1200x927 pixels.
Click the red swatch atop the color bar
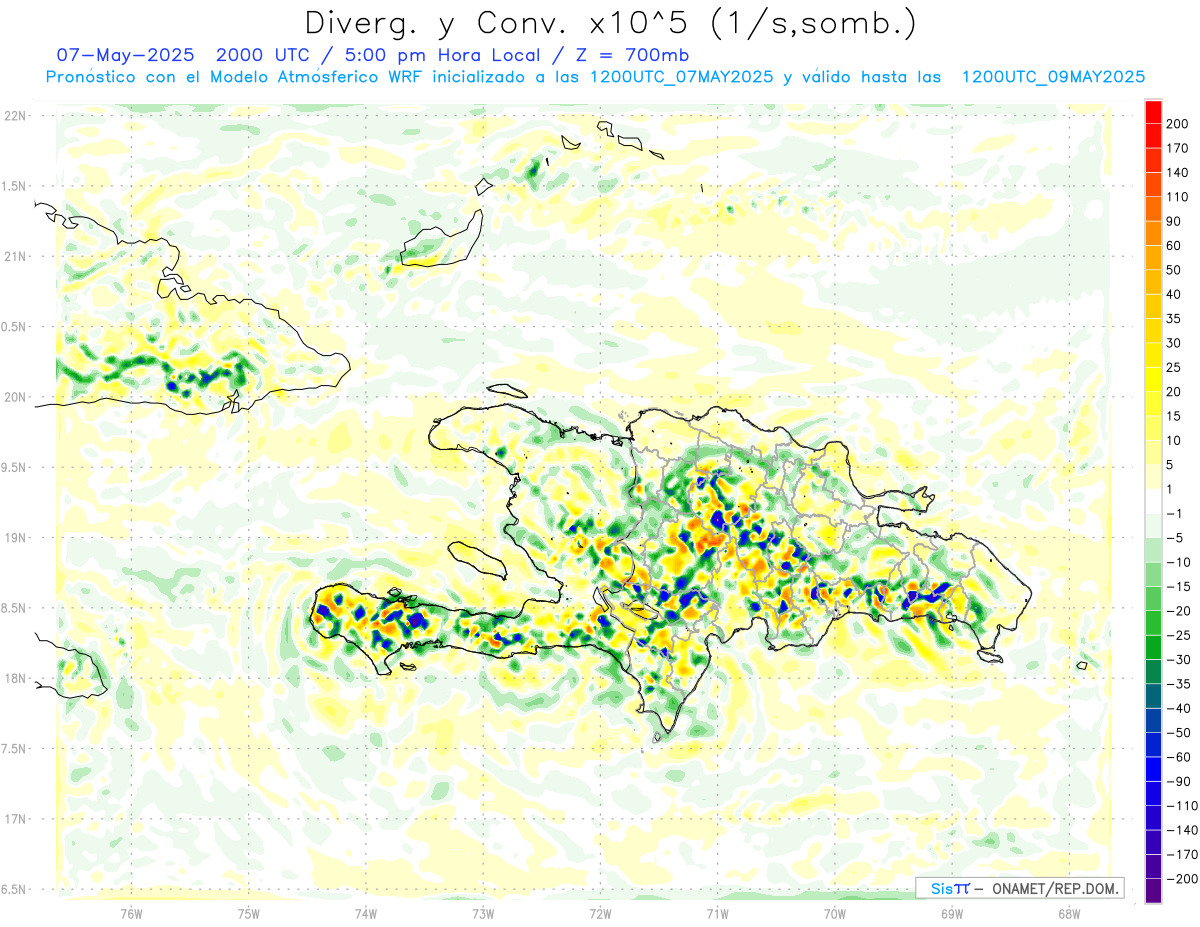1153,111
